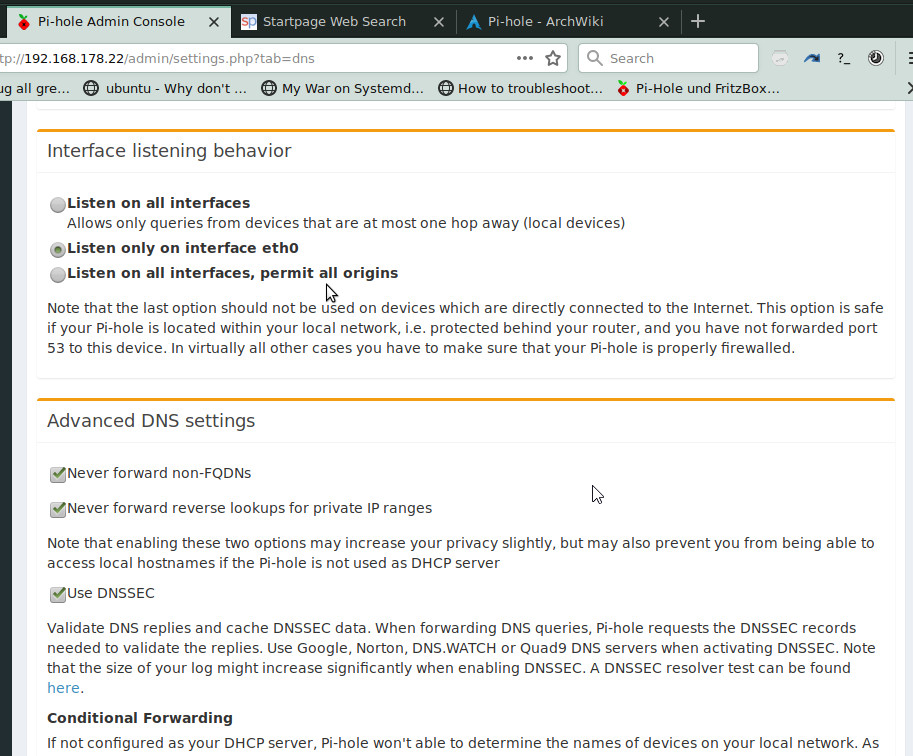Click globe icon of My War on Systemd bookmark
The height and width of the screenshot is (756, 913).
tap(268, 89)
